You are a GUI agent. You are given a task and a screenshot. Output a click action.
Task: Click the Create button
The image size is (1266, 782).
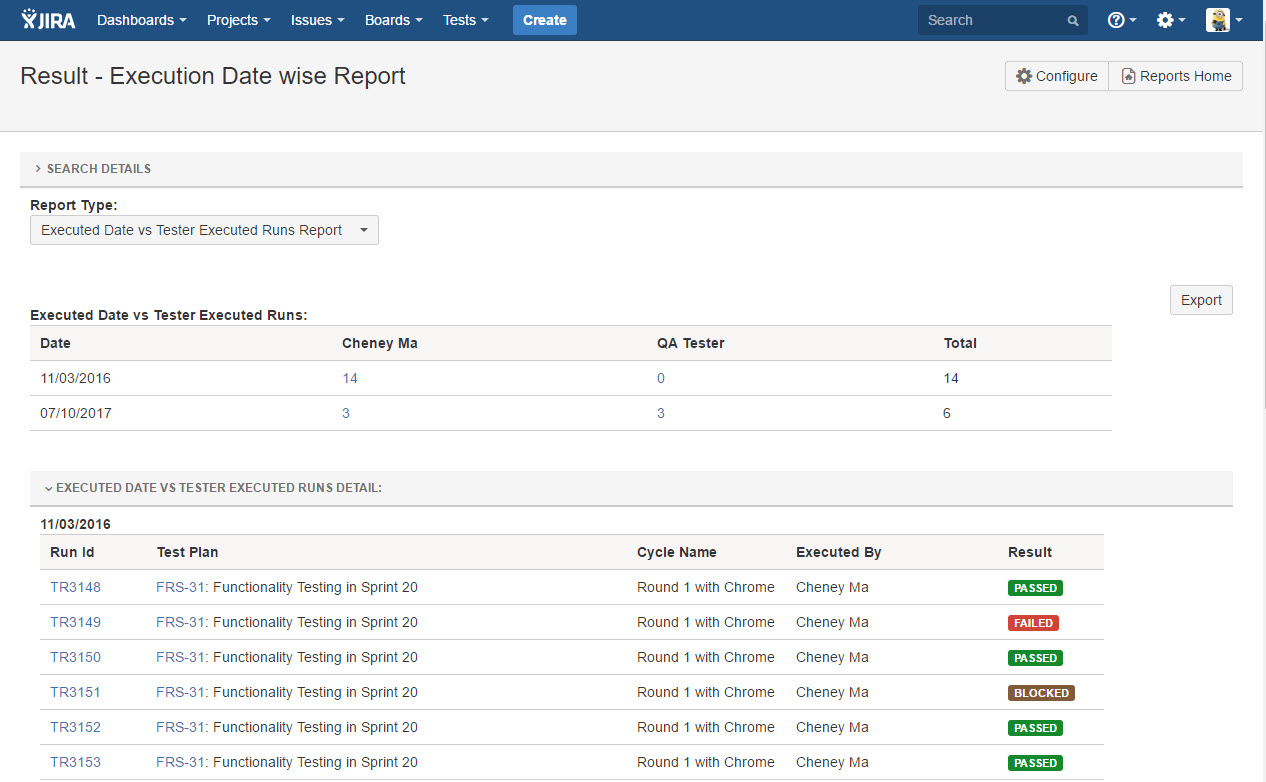(544, 20)
